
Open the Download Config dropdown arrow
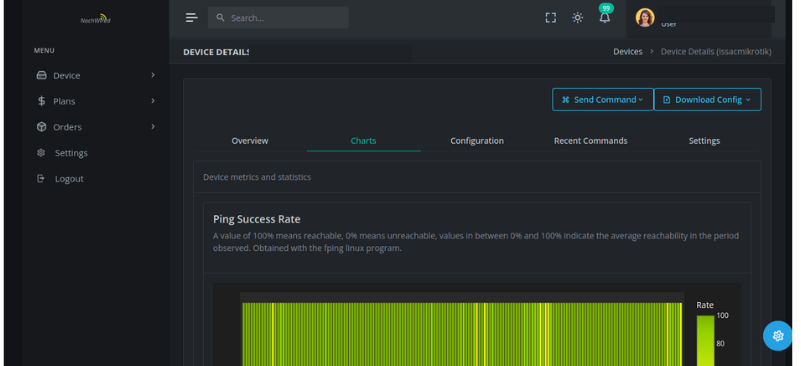coord(748,100)
